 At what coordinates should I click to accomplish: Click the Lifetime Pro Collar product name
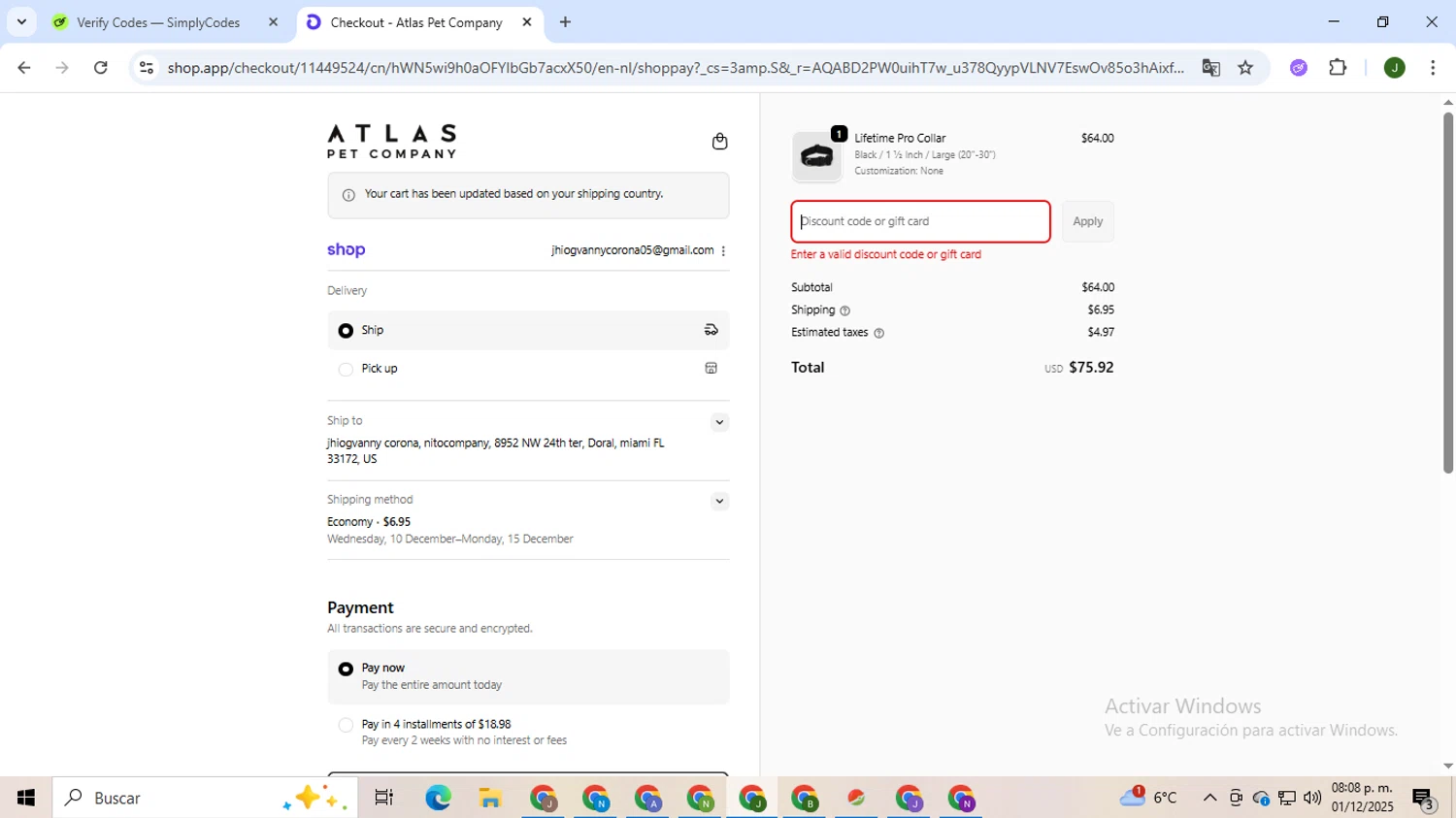[x=900, y=138]
